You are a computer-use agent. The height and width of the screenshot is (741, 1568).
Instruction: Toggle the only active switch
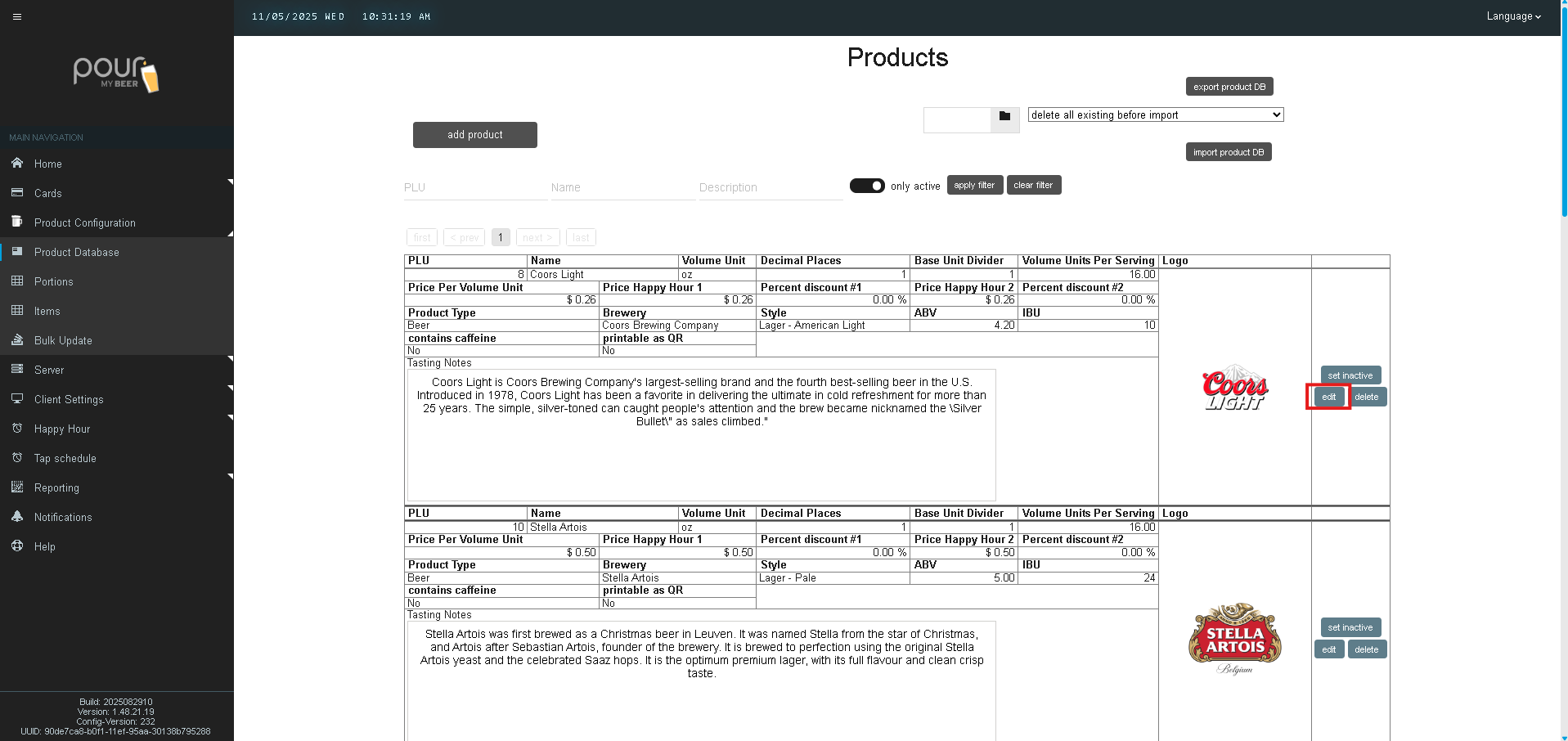[x=866, y=186]
